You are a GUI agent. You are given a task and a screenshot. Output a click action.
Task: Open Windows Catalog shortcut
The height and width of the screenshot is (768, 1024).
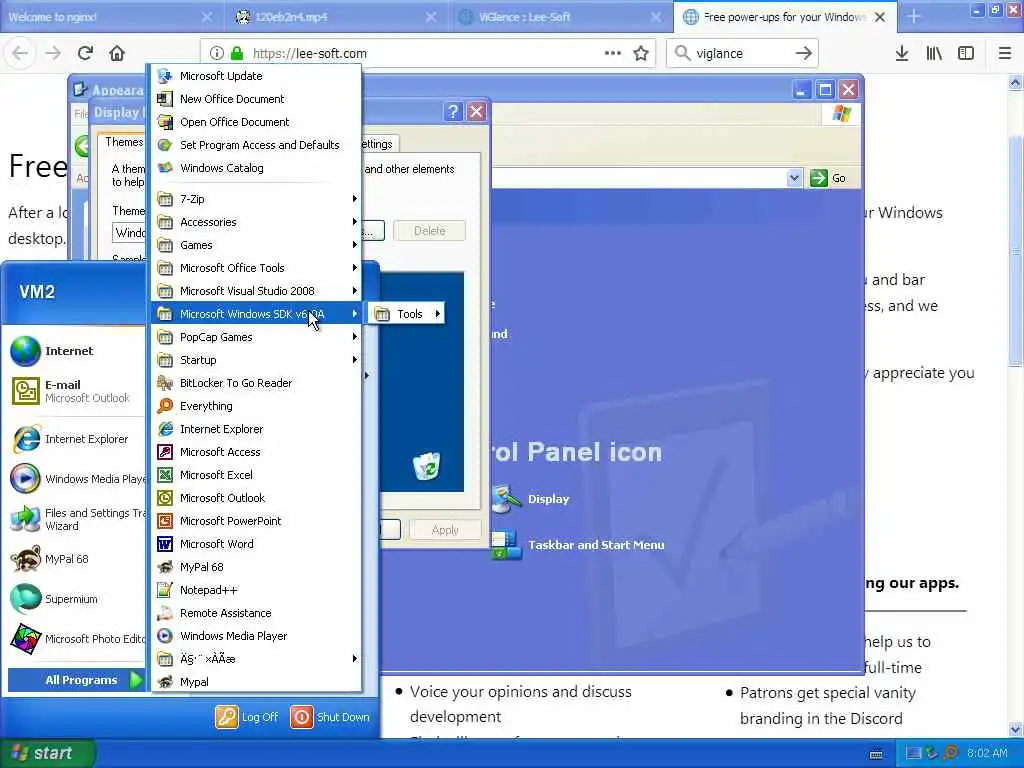[256, 168]
